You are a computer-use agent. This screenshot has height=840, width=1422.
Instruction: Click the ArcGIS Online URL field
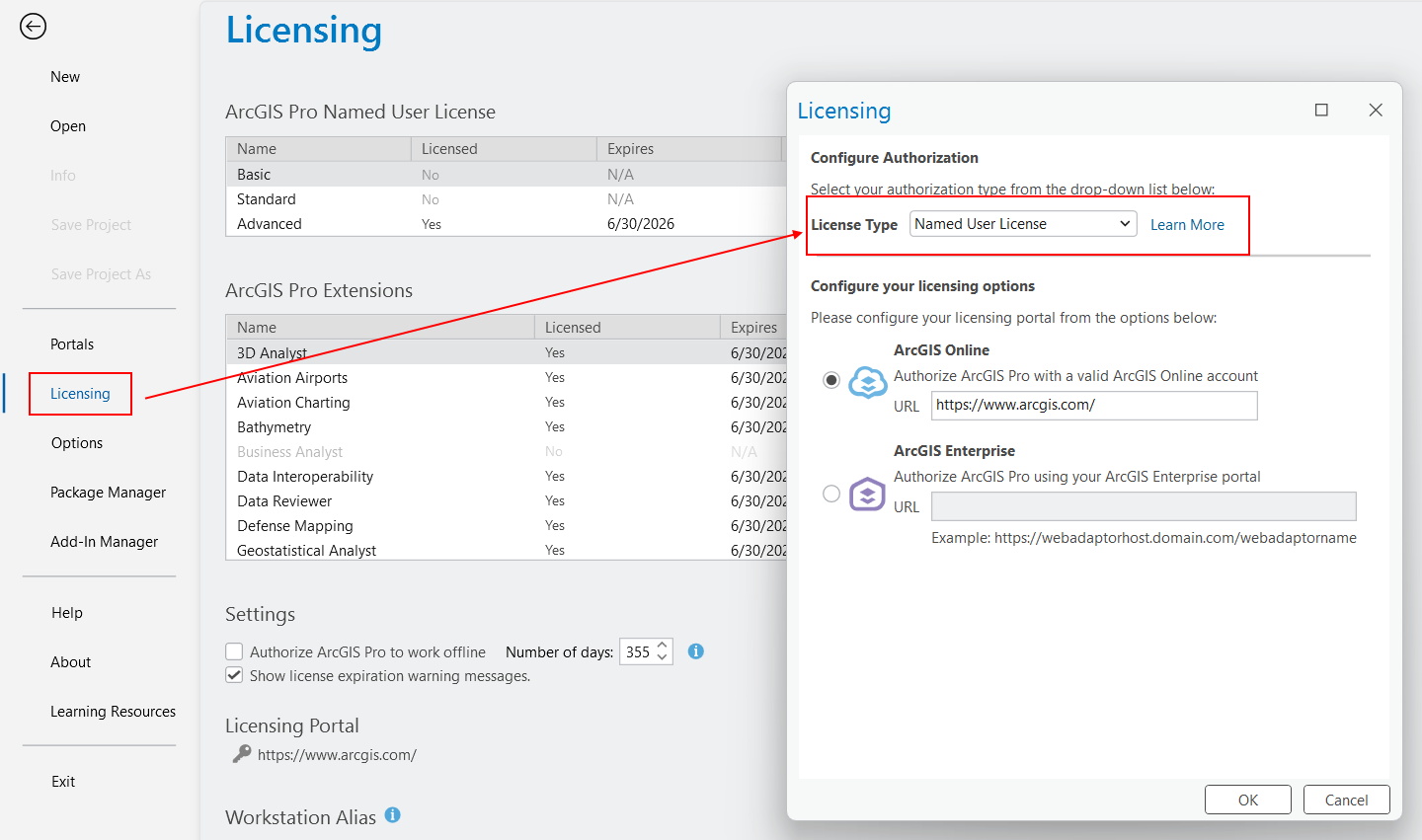[x=1094, y=406]
